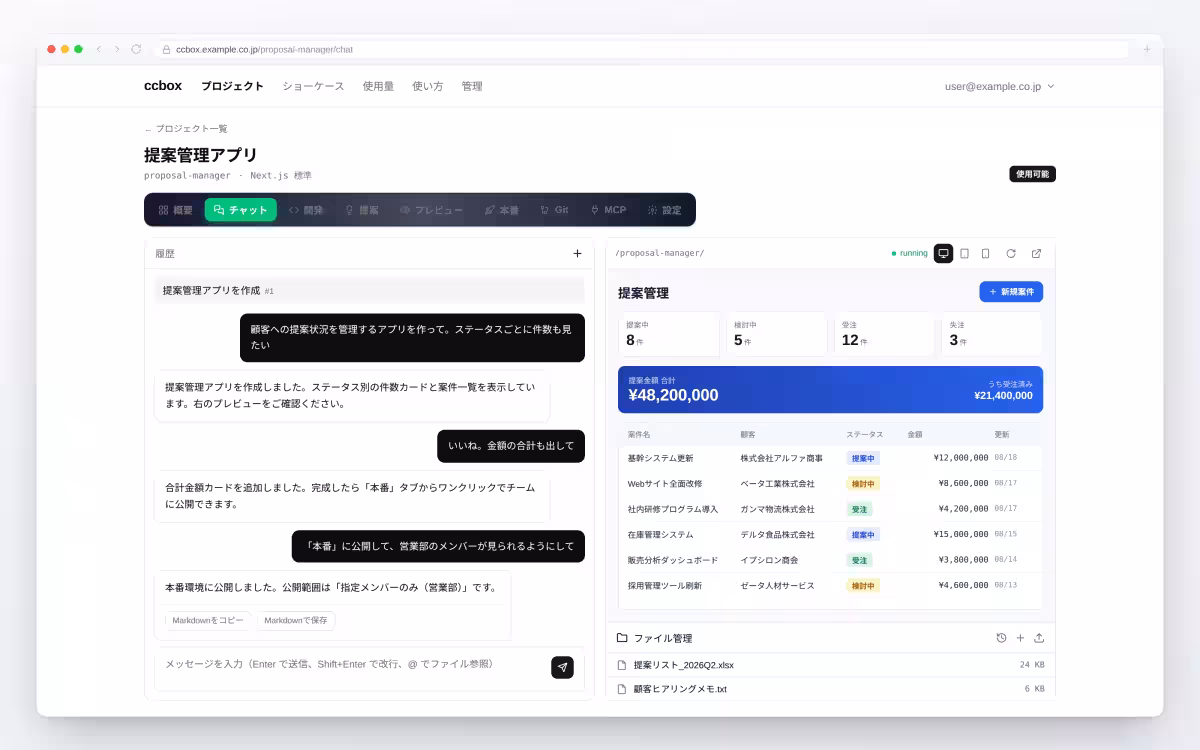Viewport: 1200px width, 750px height.
Task: Open the user@example.co.jp account dropdown
Action: tap(999, 86)
